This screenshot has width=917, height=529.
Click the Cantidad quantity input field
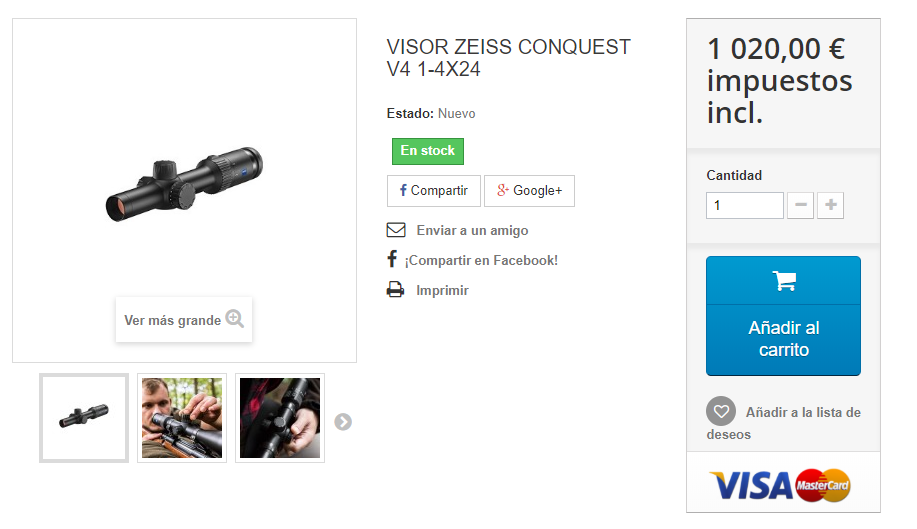tap(744, 205)
